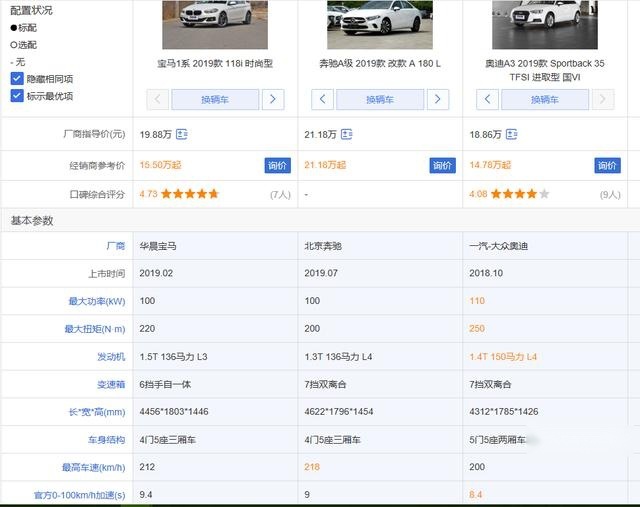Click the 长*宽*高(mm) parameter label
The image size is (640, 507).
(x=97, y=412)
